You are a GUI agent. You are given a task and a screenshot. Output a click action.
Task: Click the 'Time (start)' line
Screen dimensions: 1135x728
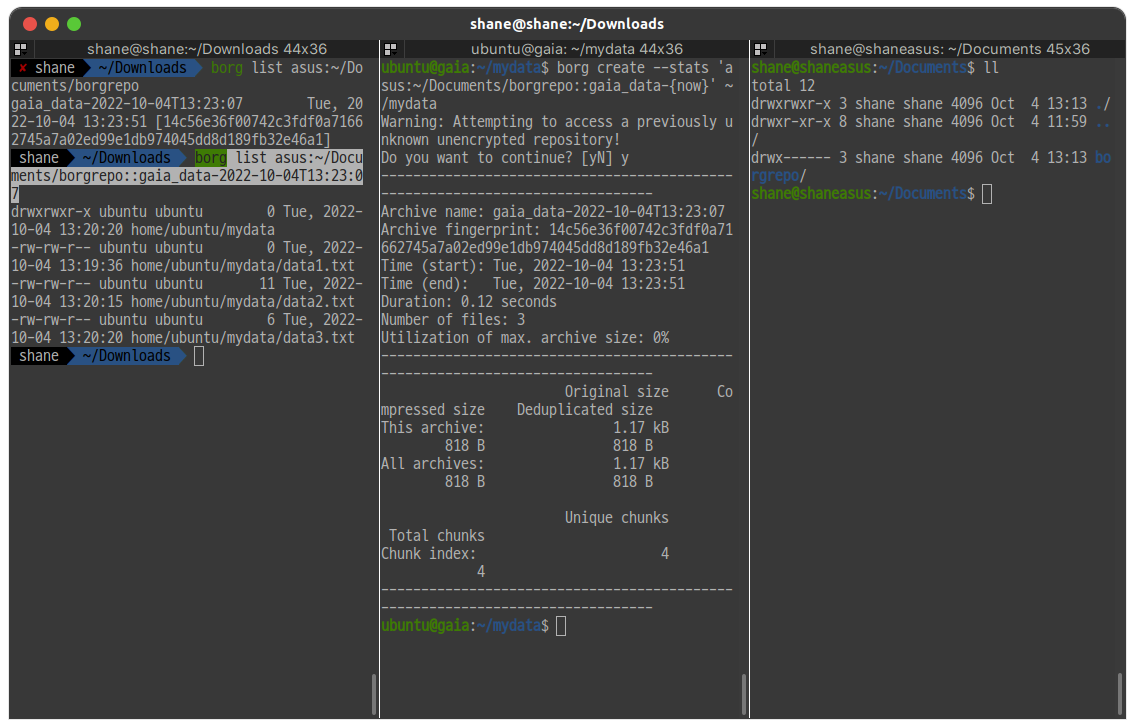coord(533,266)
